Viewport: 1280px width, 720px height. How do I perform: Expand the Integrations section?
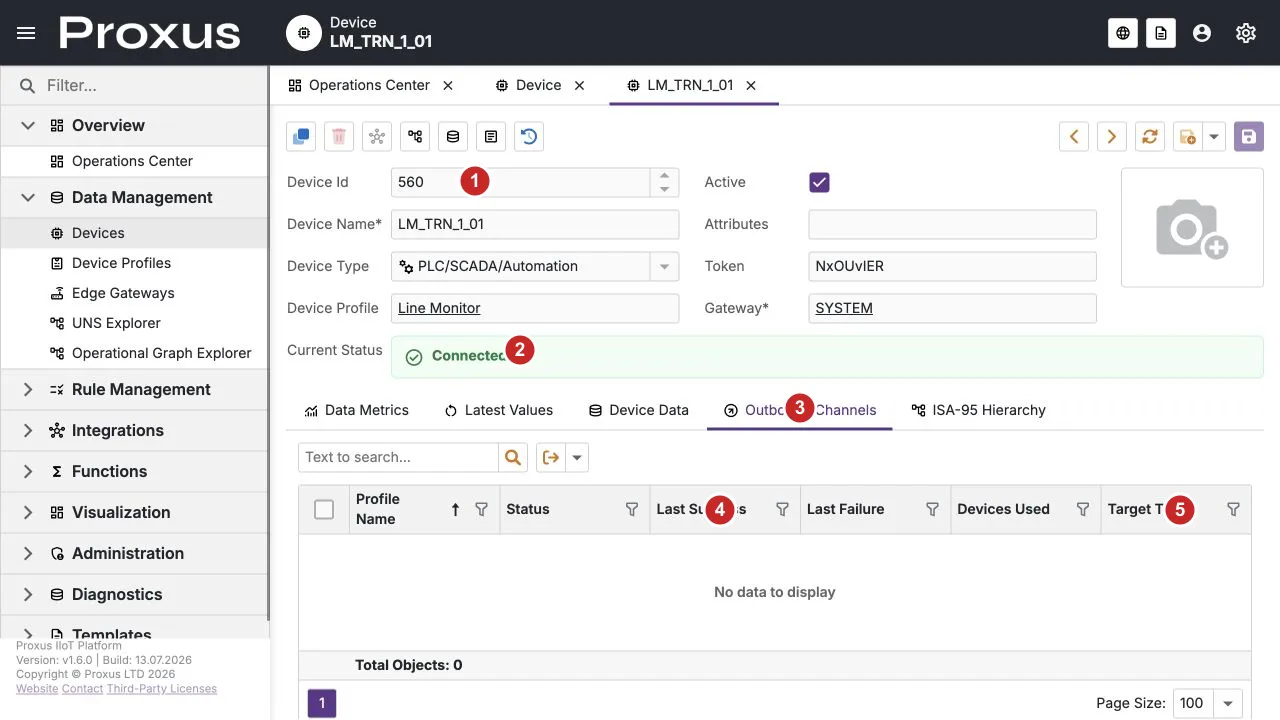28,430
